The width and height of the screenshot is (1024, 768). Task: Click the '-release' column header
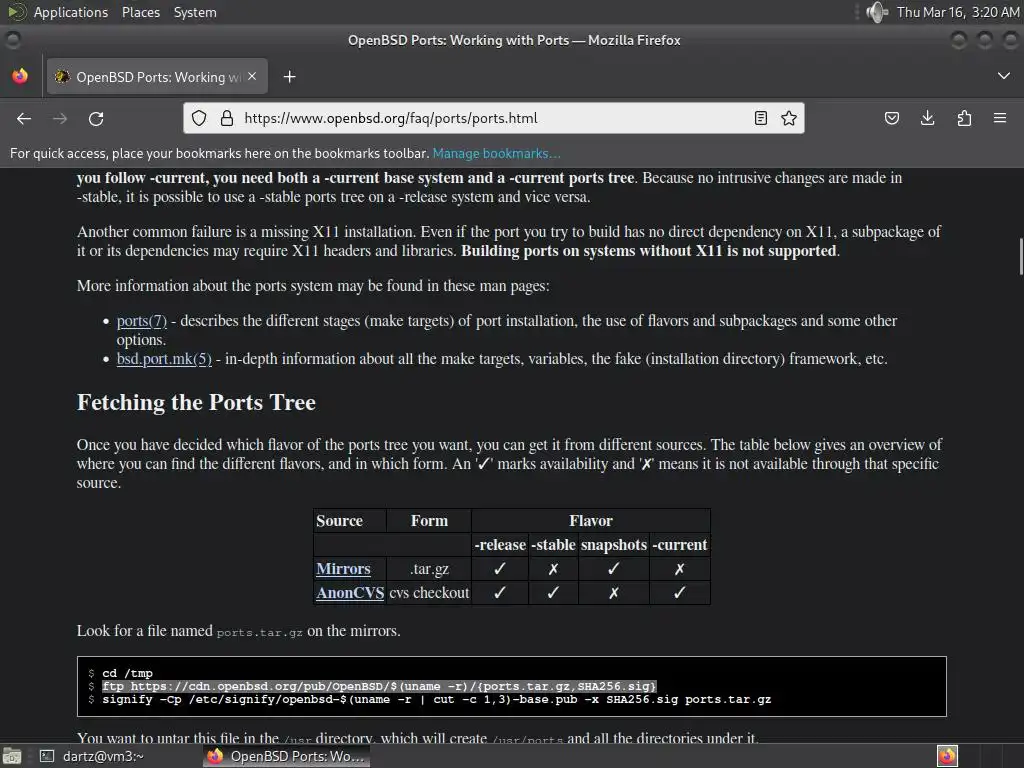tap(500, 545)
